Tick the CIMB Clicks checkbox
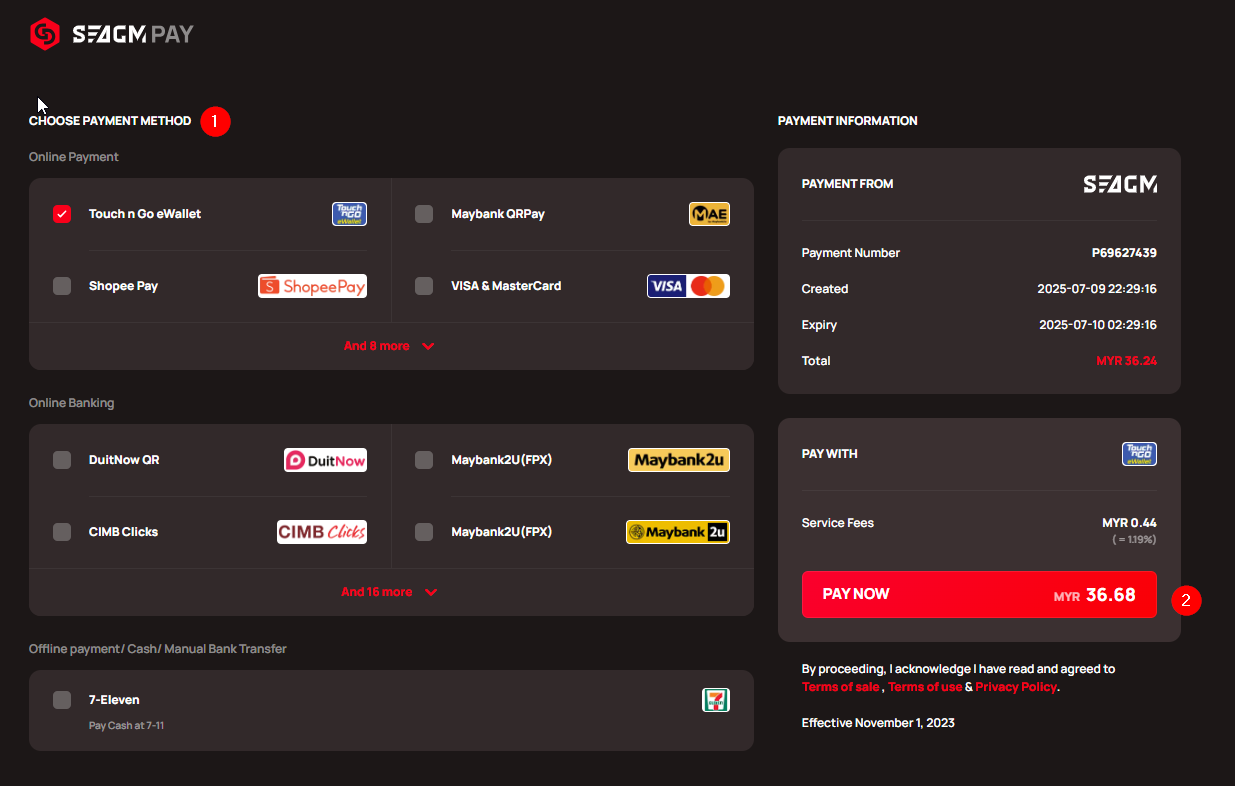The height and width of the screenshot is (786, 1235). [x=62, y=532]
